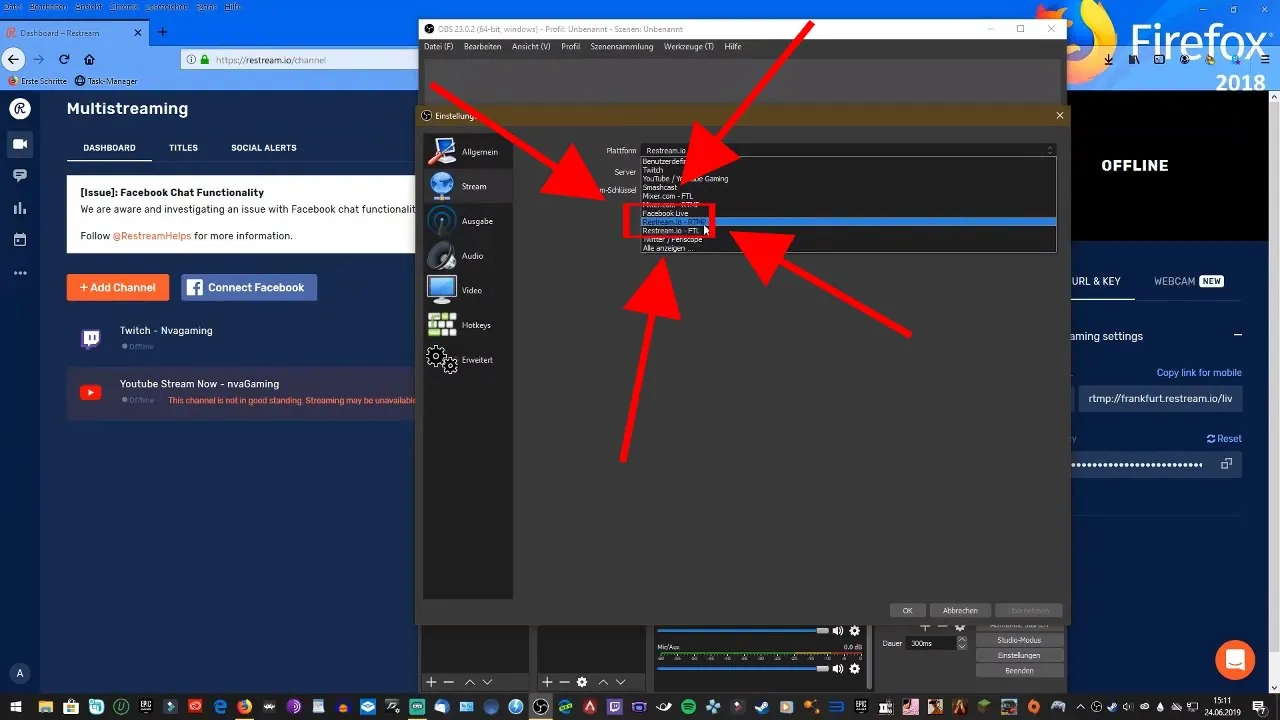Open the Ausgabe settings category

(468, 221)
